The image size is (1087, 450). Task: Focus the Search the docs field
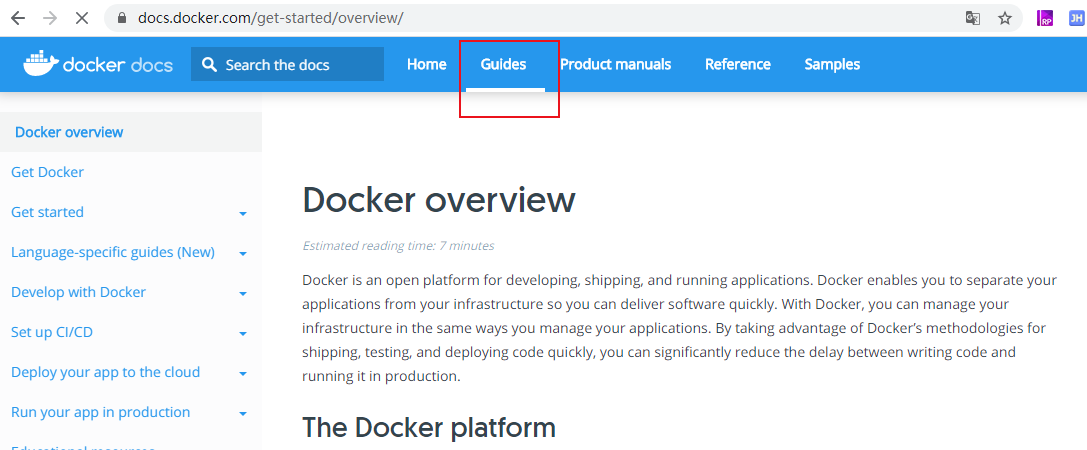(287, 64)
